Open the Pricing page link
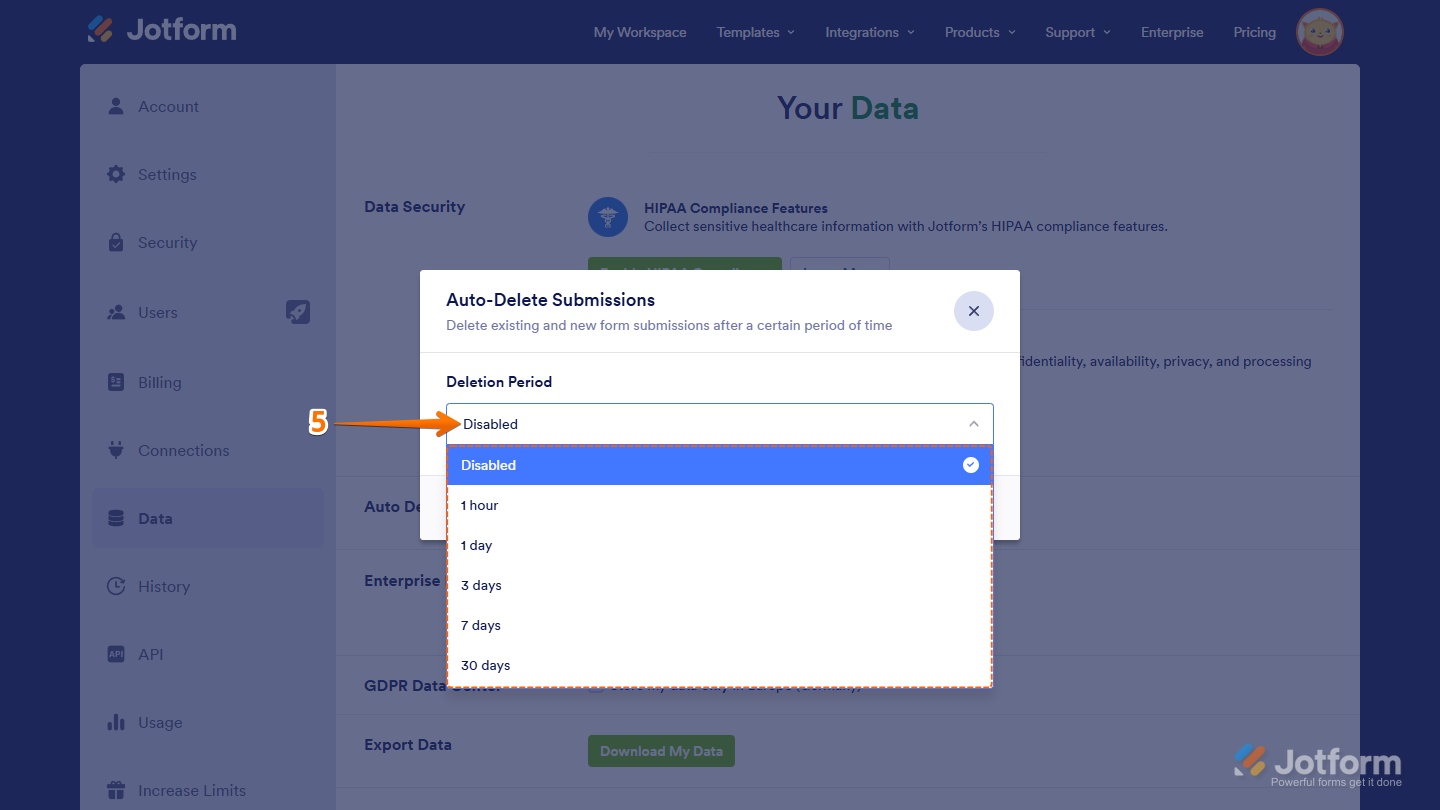1440x810 pixels. click(x=1254, y=32)
